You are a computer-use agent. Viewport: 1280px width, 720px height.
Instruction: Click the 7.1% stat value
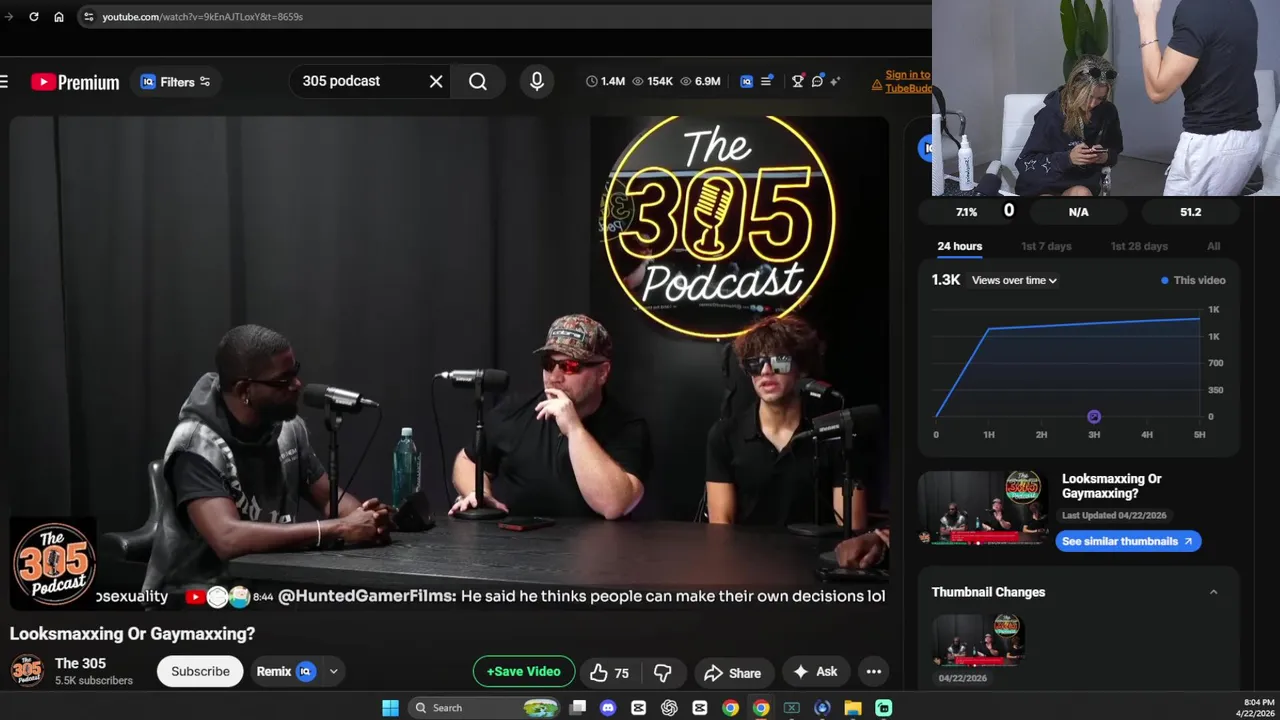(966, 212)
